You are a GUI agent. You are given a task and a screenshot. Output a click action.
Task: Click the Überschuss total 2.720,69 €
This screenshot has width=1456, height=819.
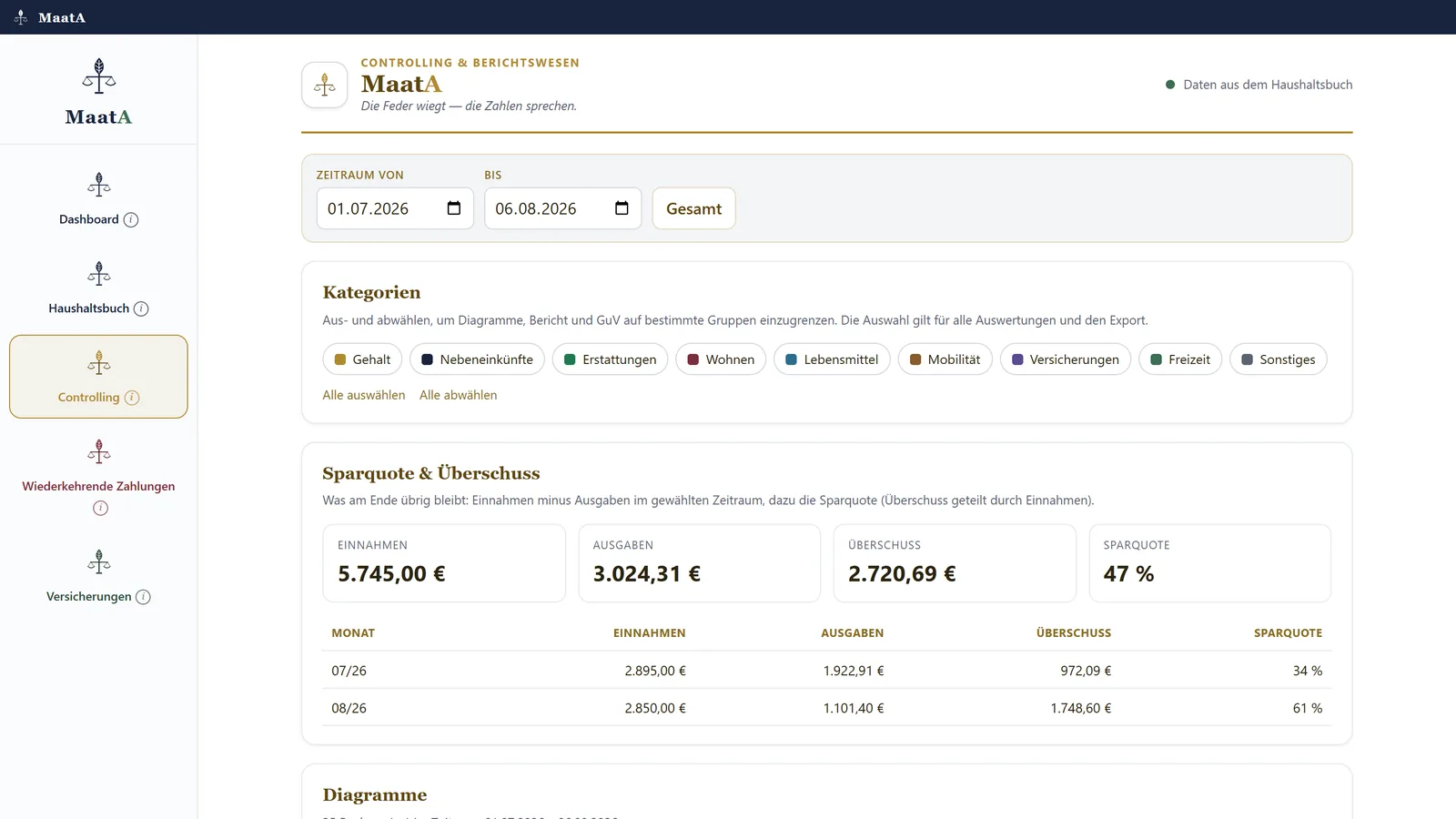tap(902, 574)
